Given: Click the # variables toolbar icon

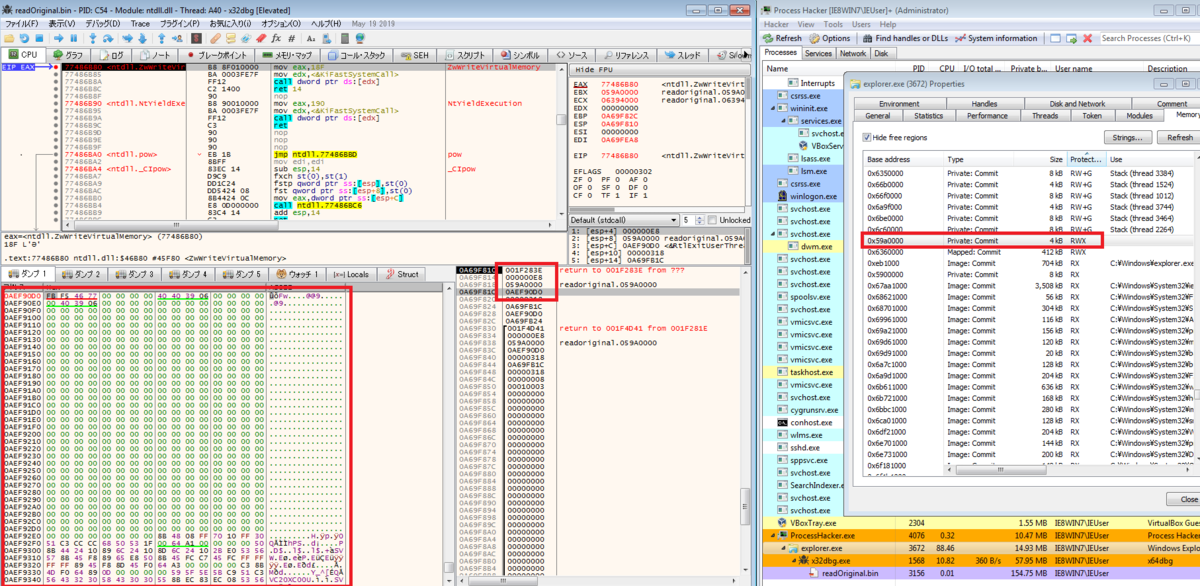Looking at the screenshot, I should coord(291,38).
